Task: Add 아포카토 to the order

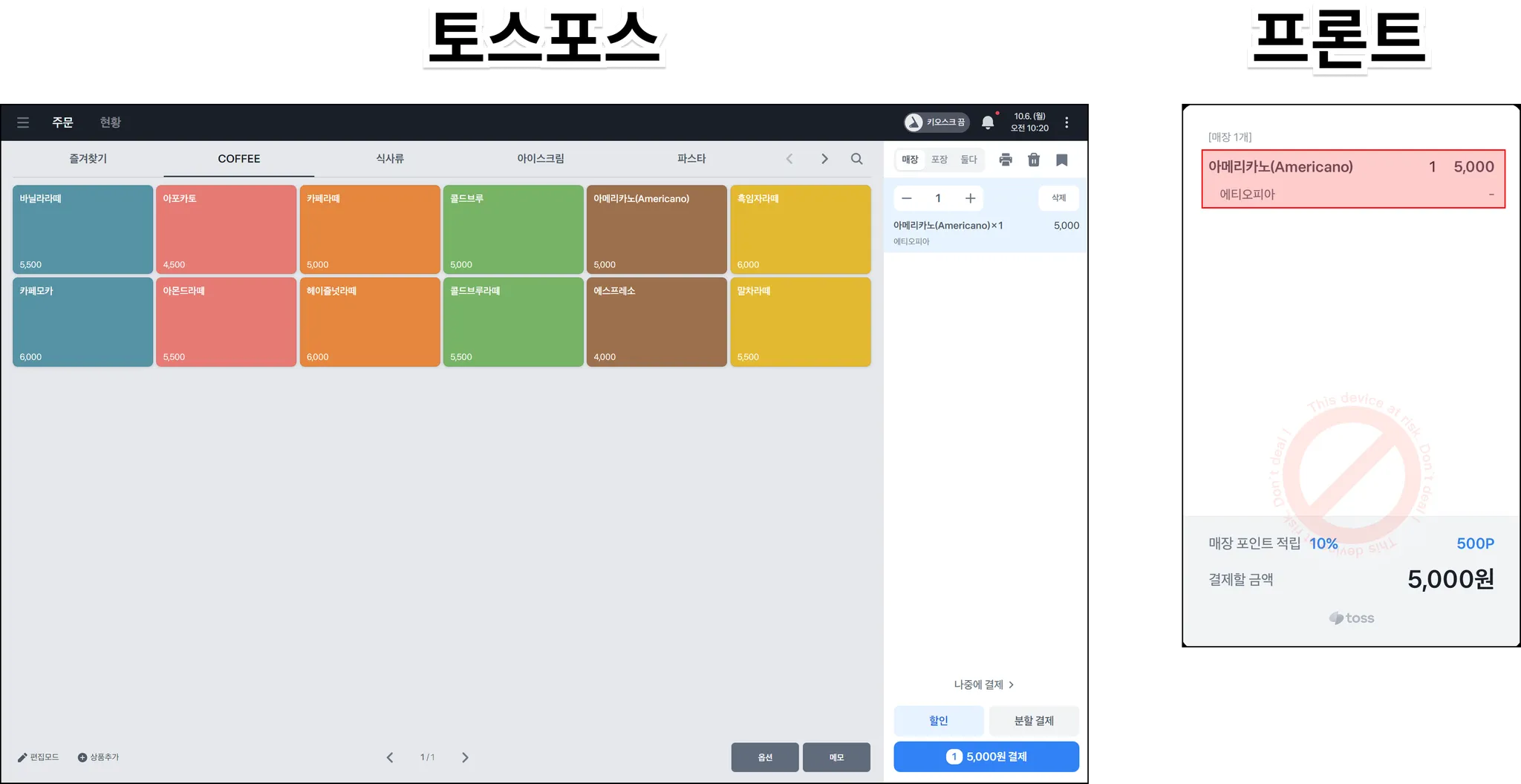Action: [x=226, y=229]
